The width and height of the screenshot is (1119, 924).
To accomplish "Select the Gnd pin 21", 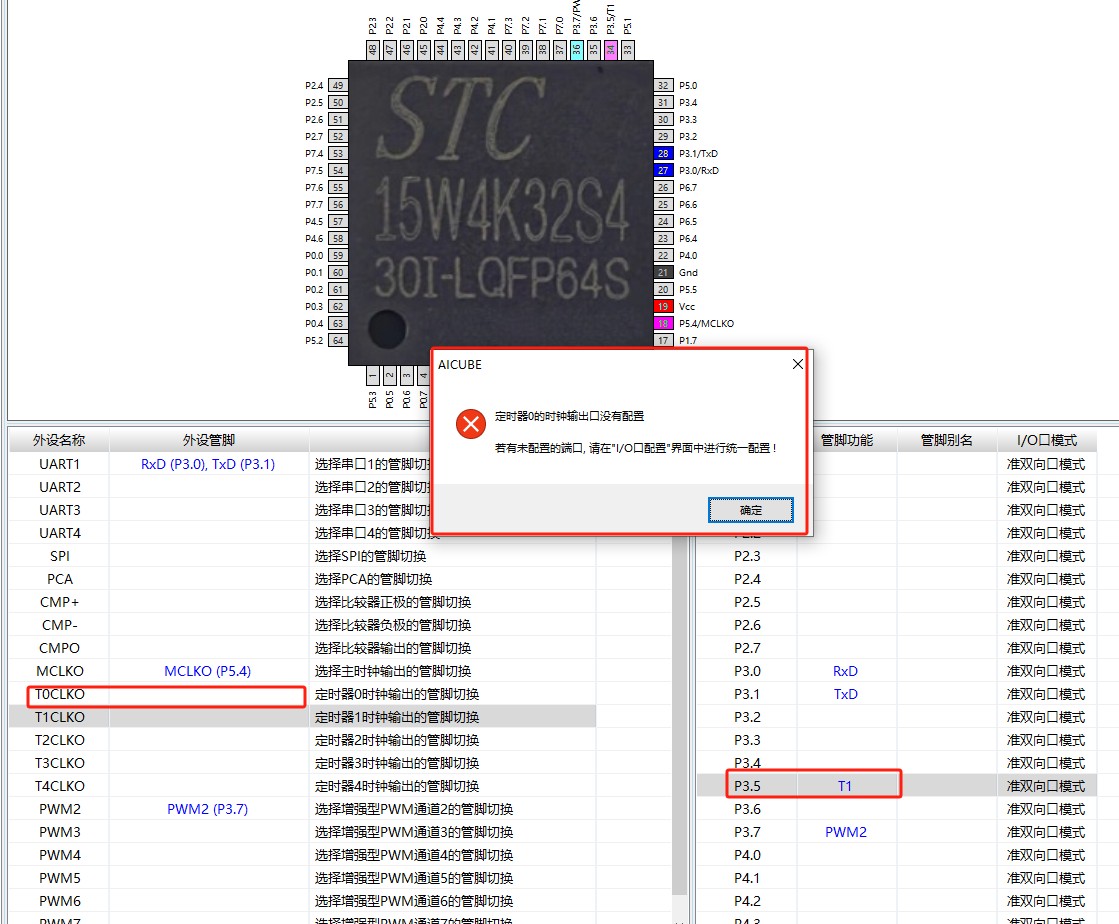I will click(x=663, y=273).
